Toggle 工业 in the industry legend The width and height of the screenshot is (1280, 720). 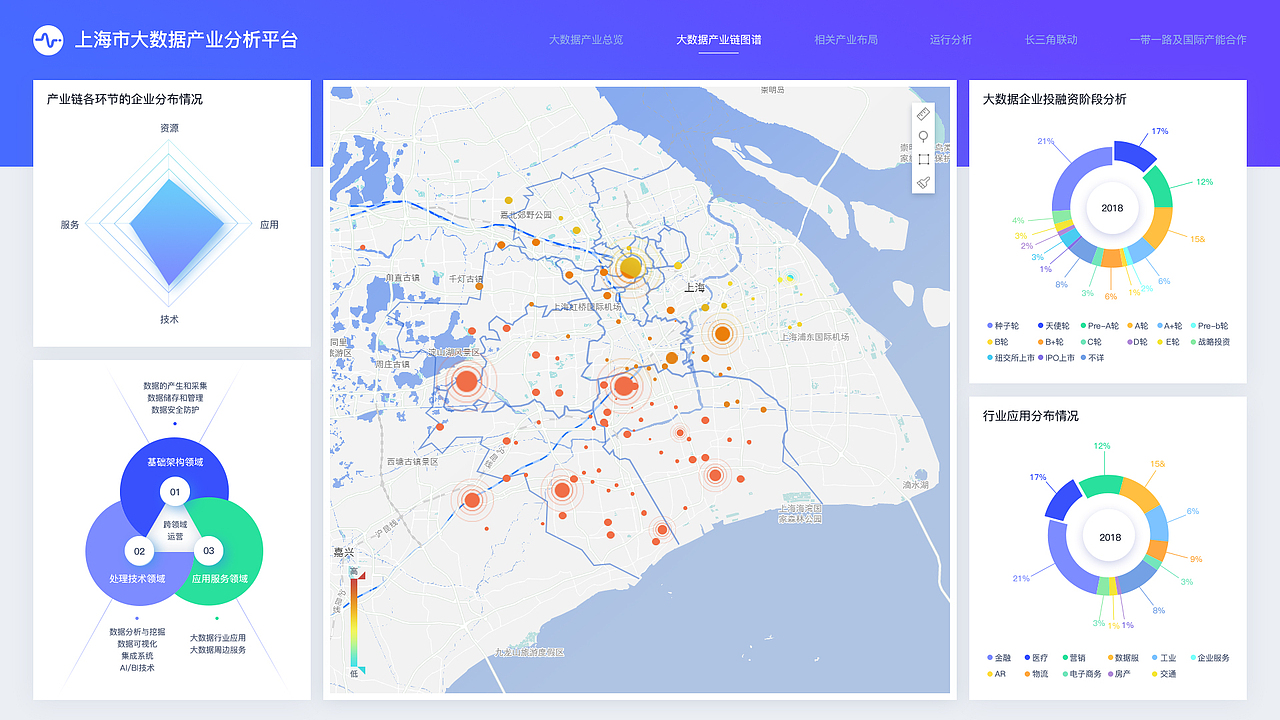coord(1163,658)
